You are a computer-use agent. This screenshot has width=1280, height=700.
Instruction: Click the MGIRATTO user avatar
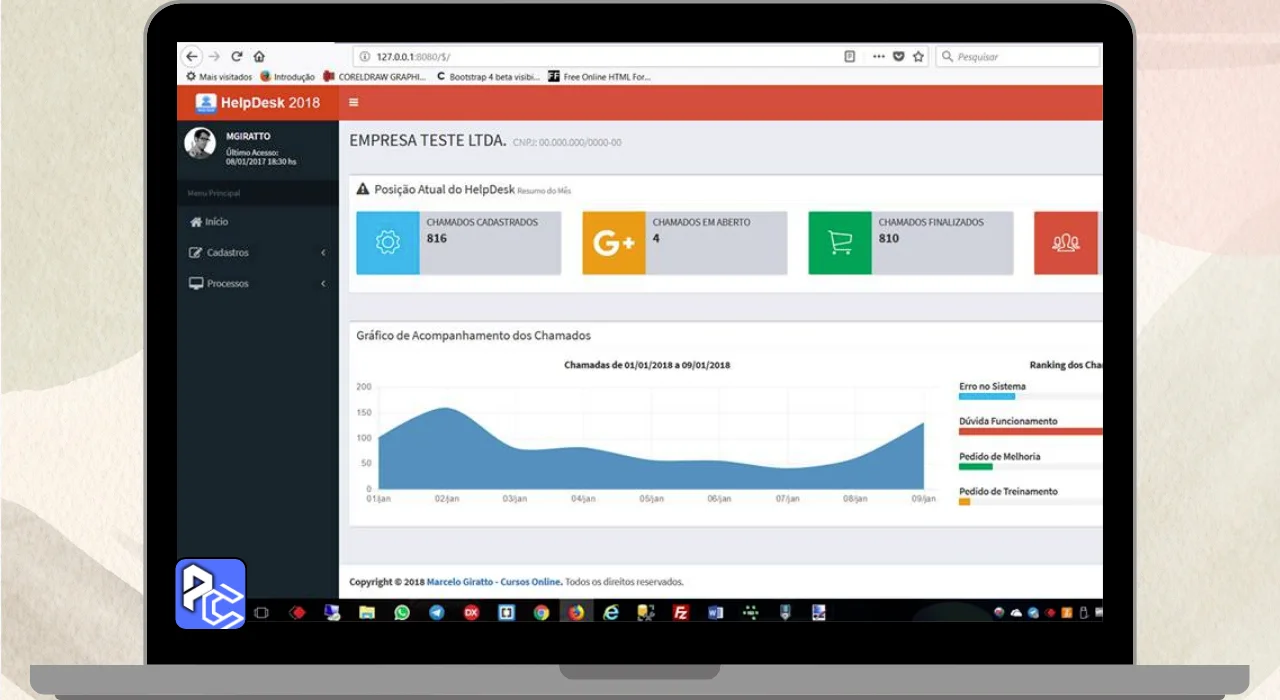[x=200, y=143]
